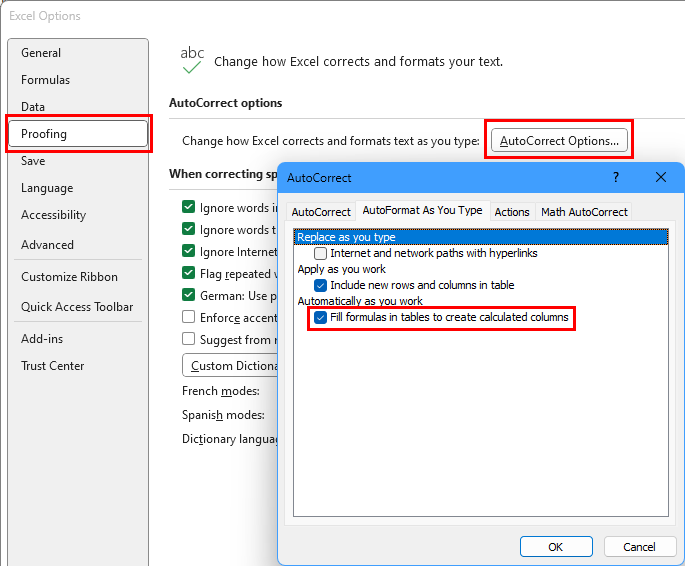Viewport: 685px width, 566px height.
Task: Enable Internet and network paths with hyperlinks
Action: click(x=320, y=253)
